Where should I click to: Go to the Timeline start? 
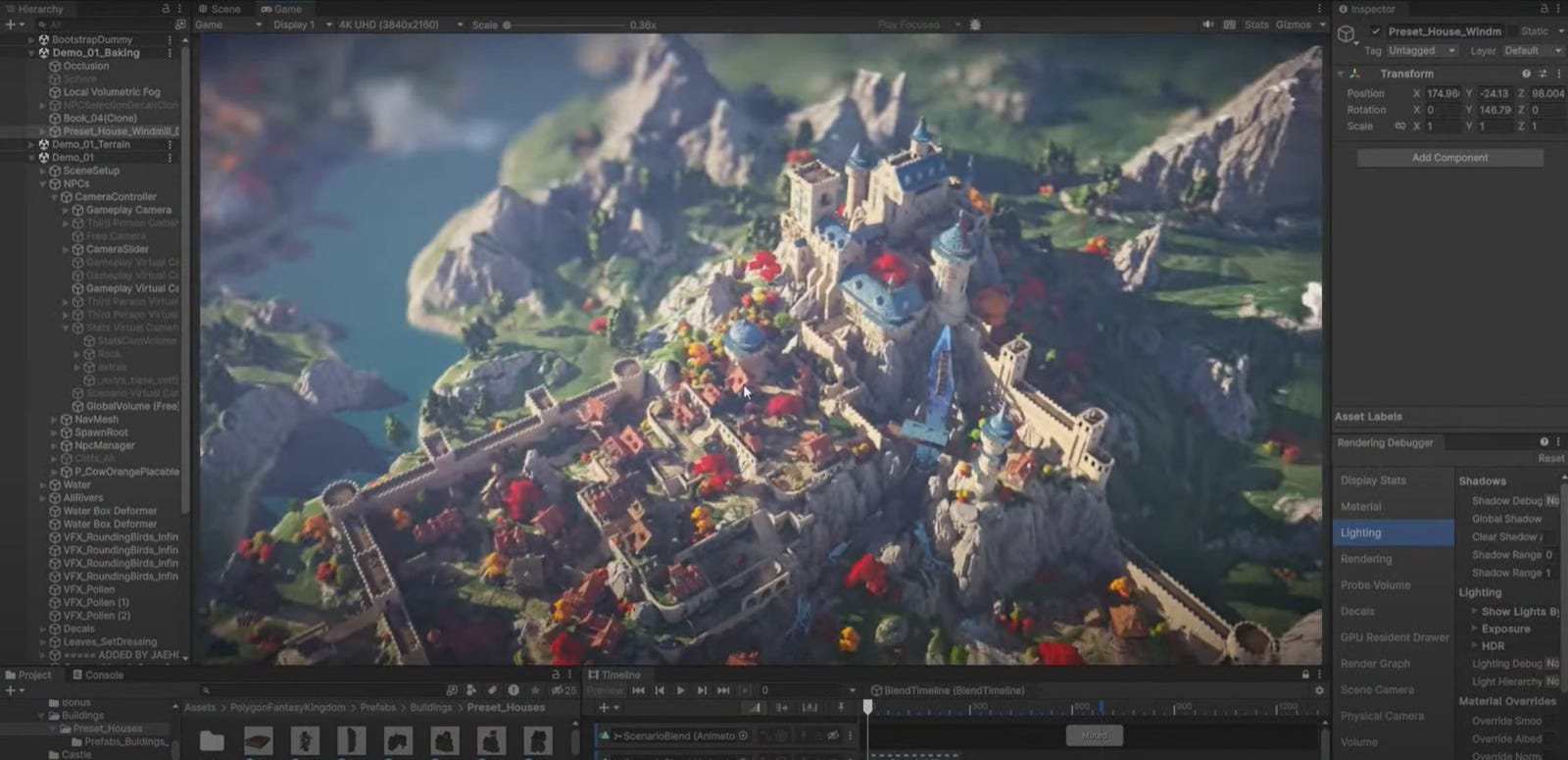(638, 690)
